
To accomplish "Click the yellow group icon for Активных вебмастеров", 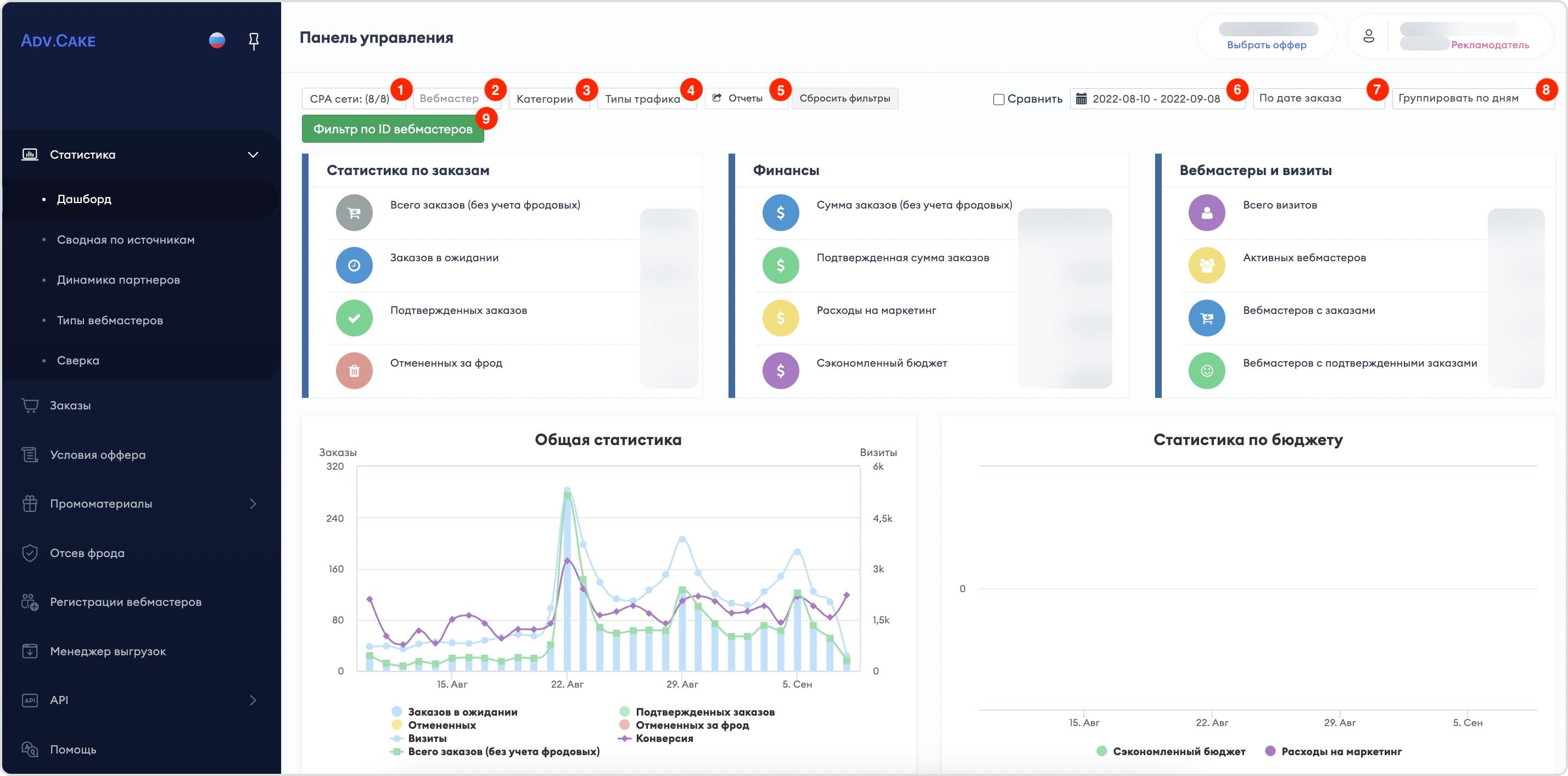I will pos(1206,266).
